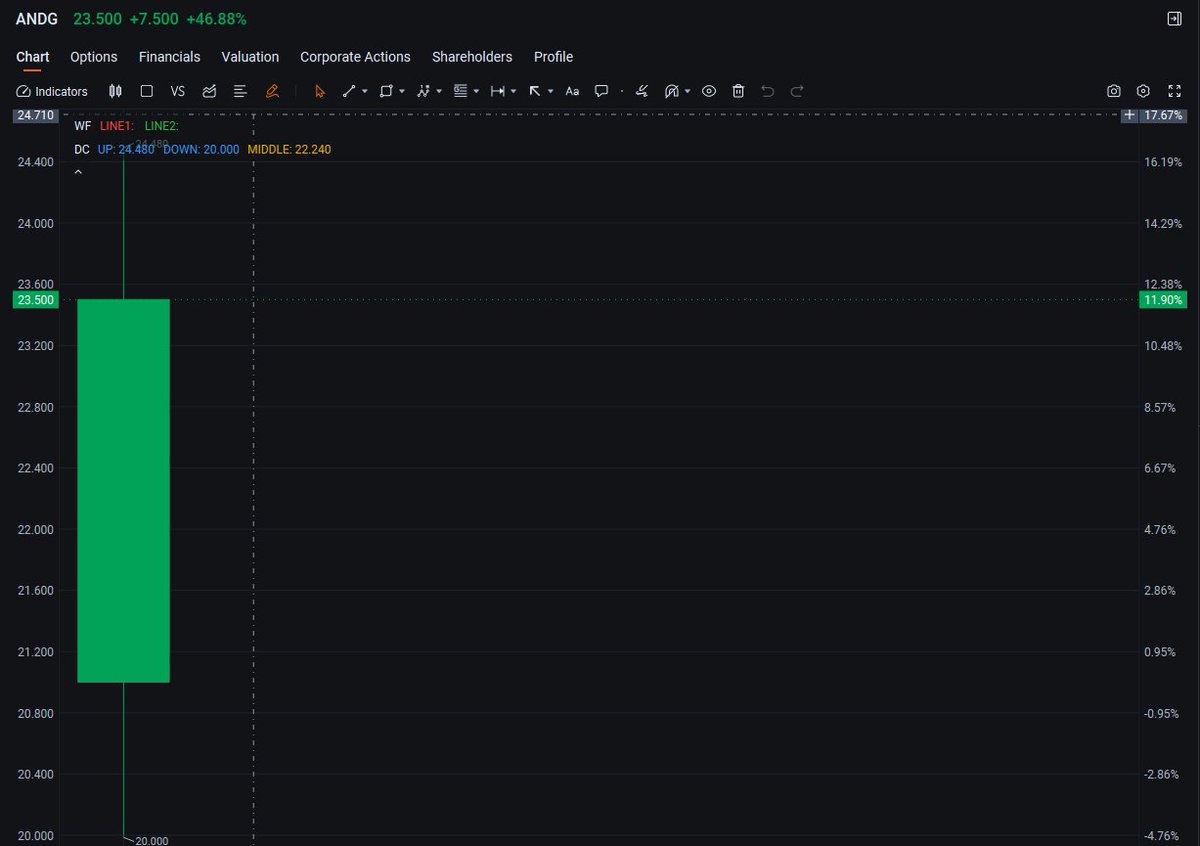Click the 11.90% green tag on right axis
The image size is (1200, 846).
pyautogui.click(x=1163, y=300)
